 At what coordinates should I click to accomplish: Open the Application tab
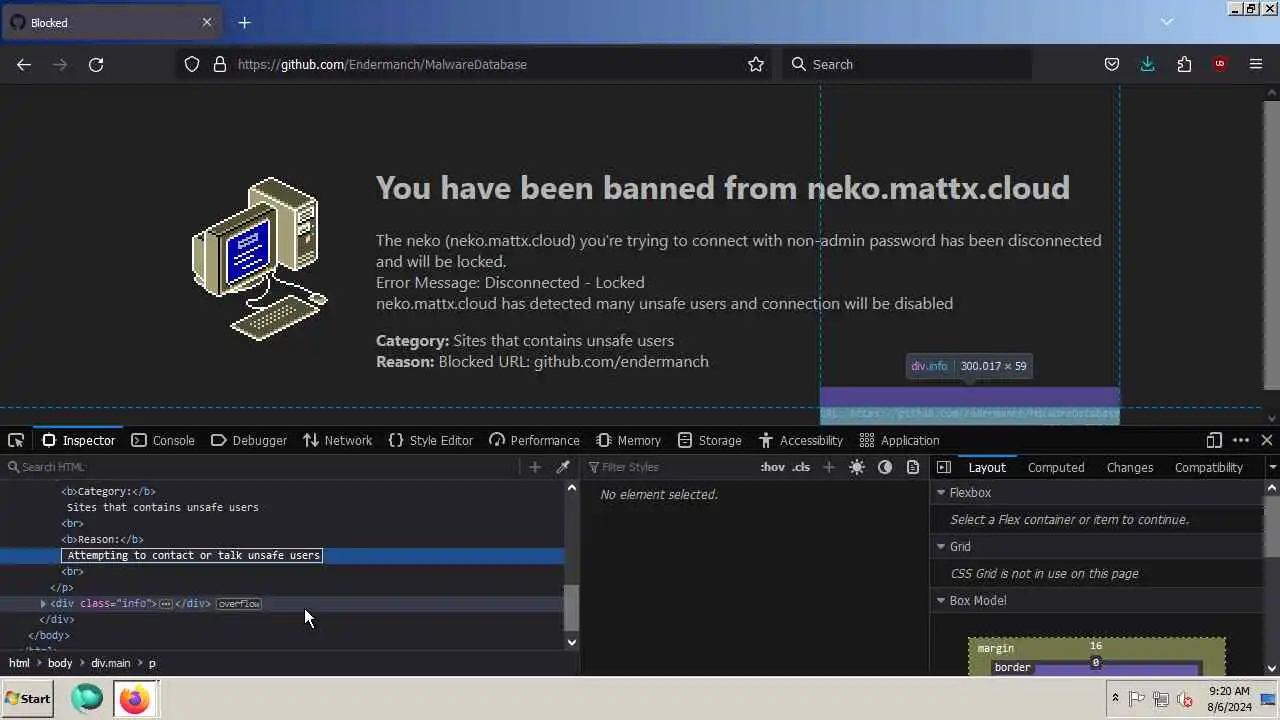(x=899, y=440)
